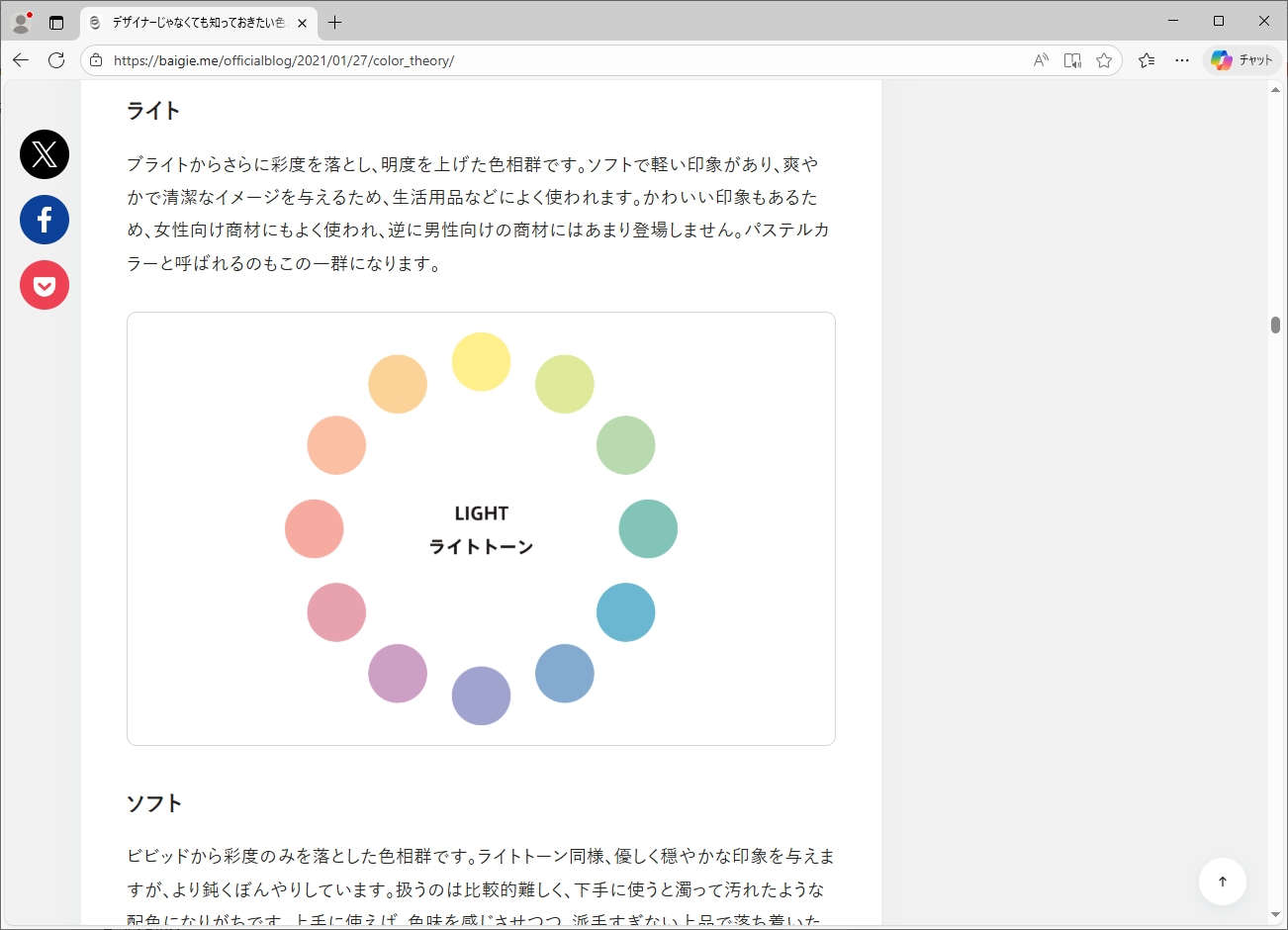Open the Read aloud feature

click(1041, 60)
